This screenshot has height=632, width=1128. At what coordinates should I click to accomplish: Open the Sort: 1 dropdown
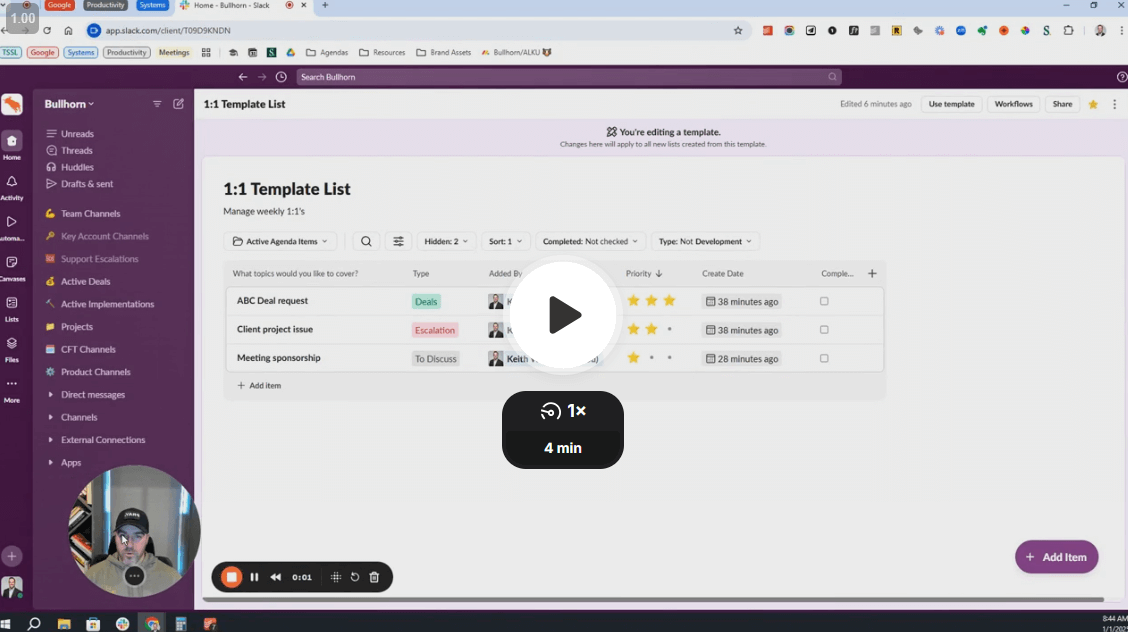click(x=505, y=242)
